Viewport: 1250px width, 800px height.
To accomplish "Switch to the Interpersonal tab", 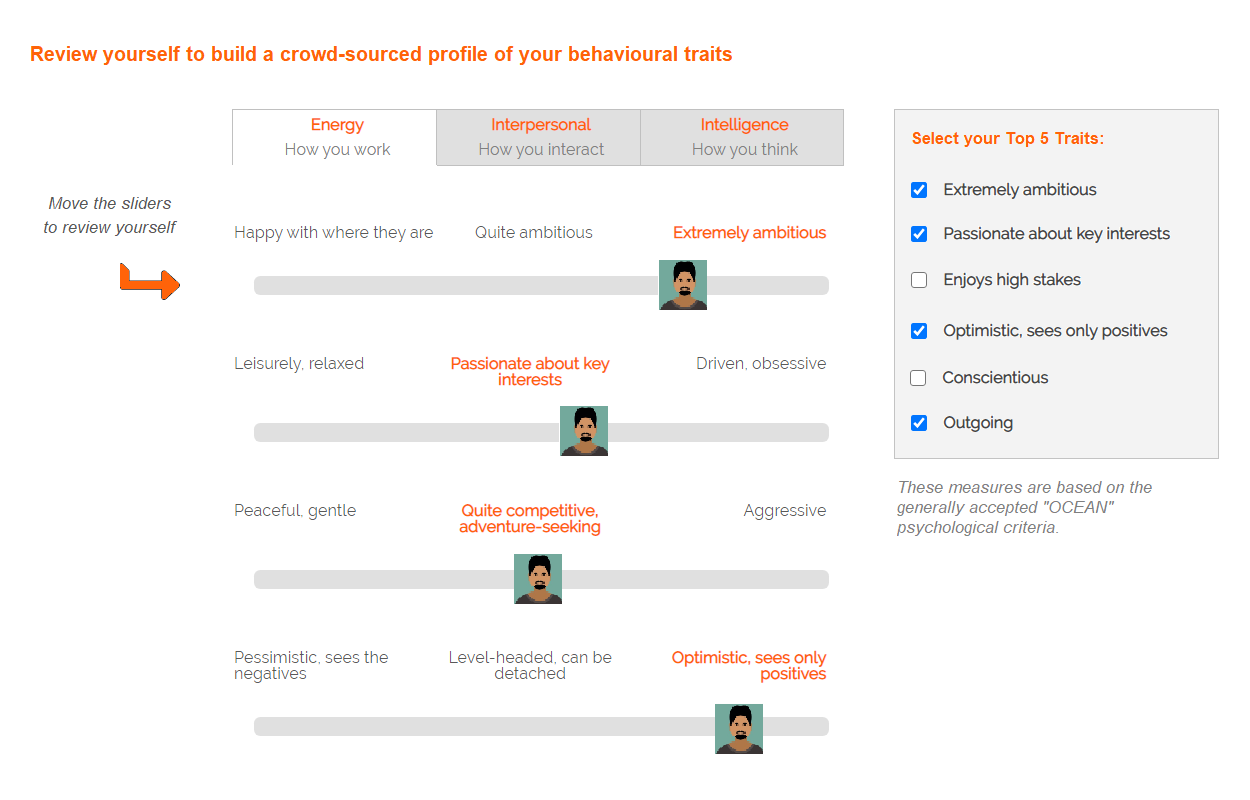I will point(540,137).
